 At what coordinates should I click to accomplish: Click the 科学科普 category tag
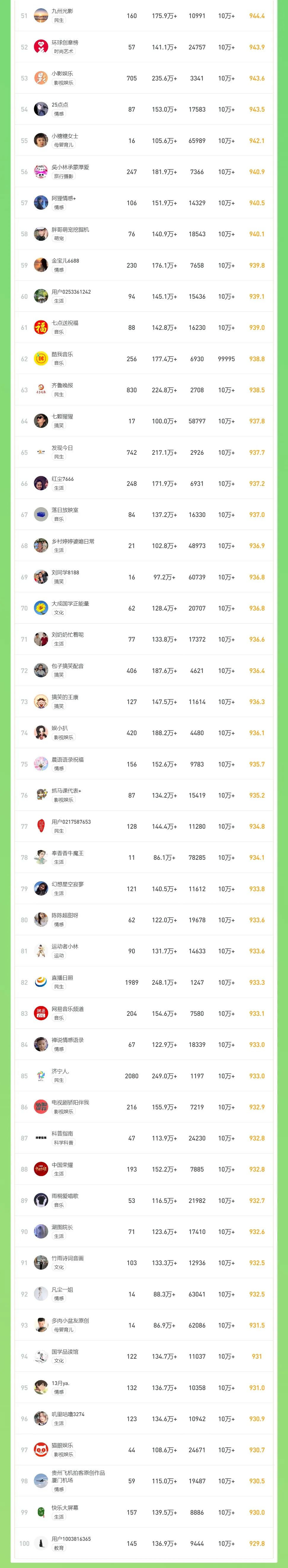point(63,1143)
